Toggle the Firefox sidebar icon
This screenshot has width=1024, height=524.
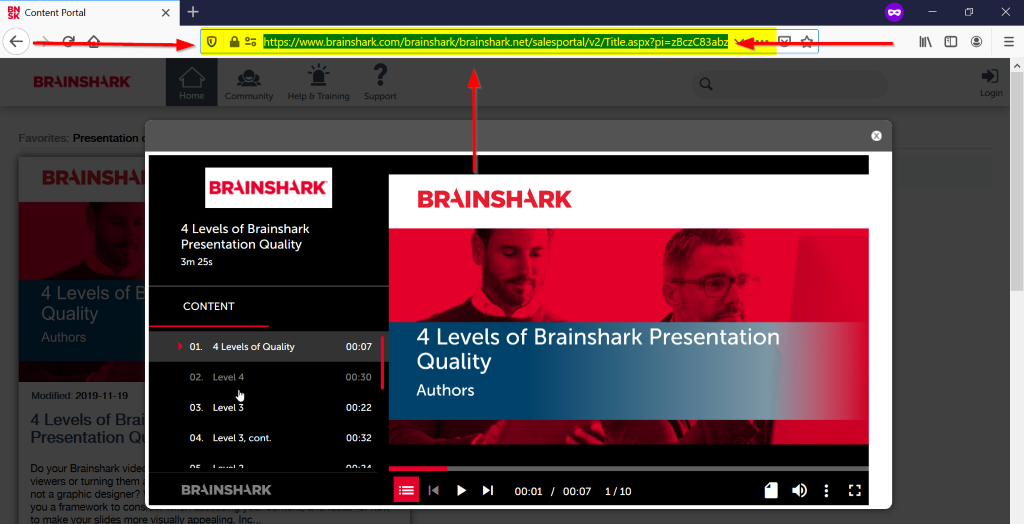click(x=951, y=42)
